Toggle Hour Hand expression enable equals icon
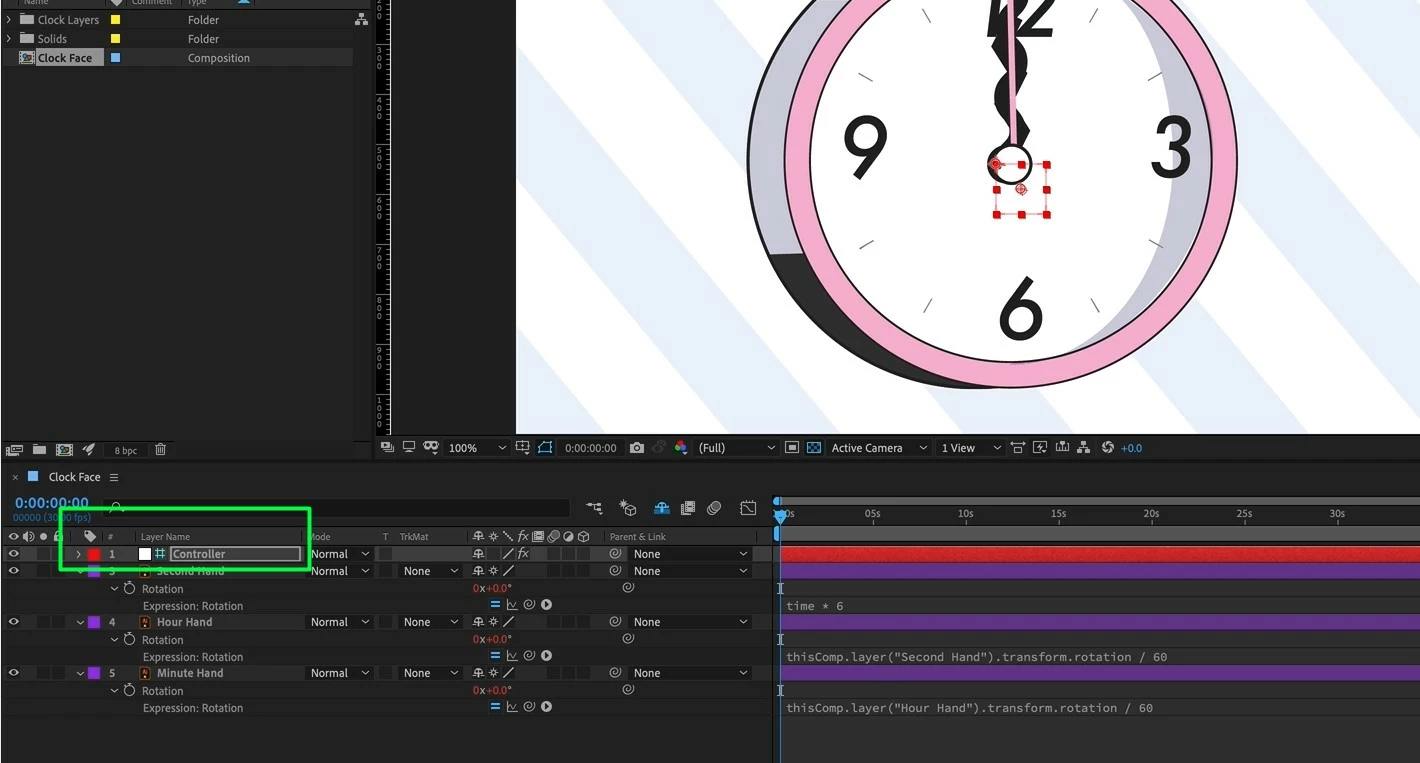This screenshot has width=1420, height=763. (495, 656)
